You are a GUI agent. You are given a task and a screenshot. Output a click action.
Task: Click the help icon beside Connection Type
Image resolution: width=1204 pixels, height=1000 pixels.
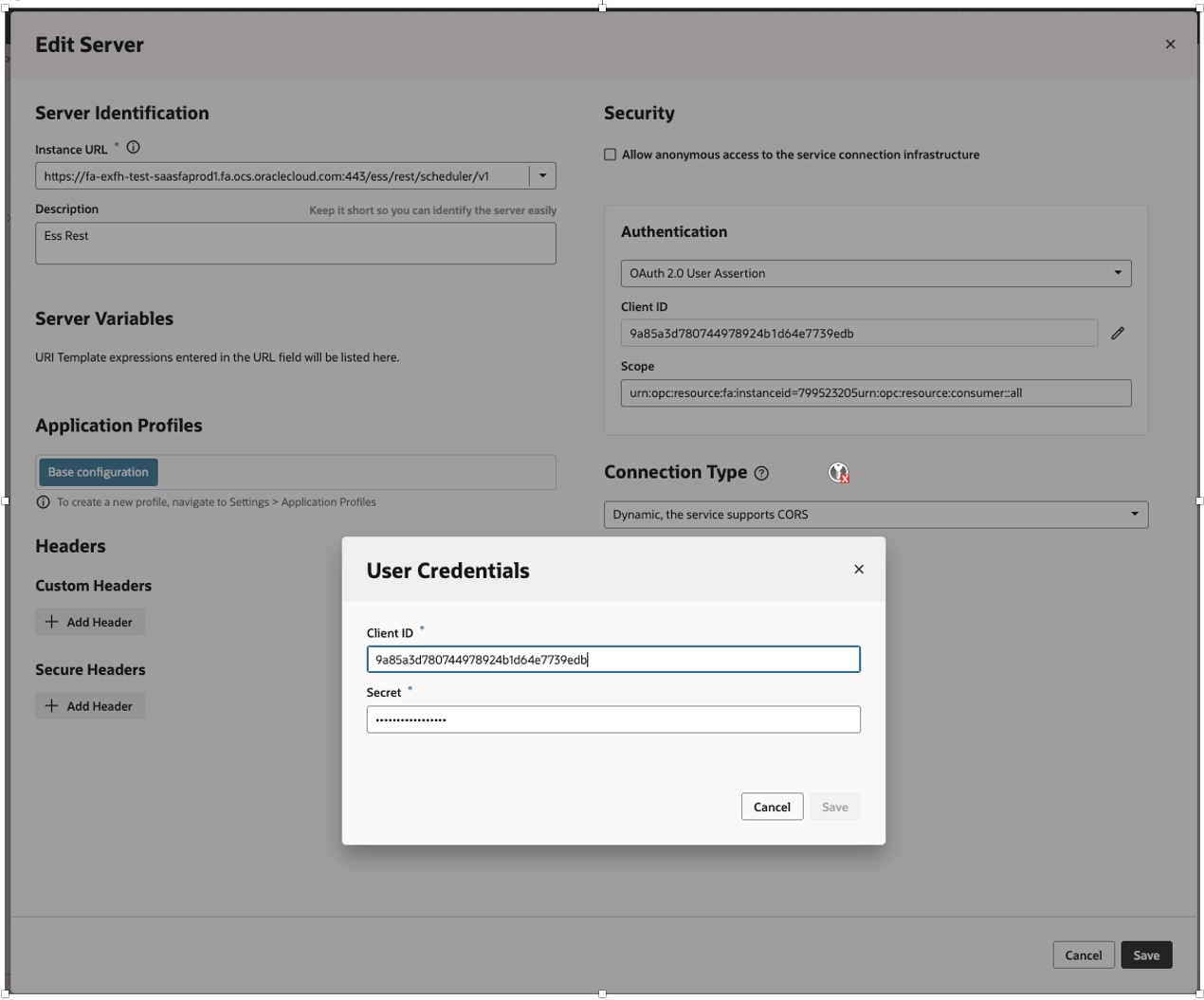coord(761,473)
